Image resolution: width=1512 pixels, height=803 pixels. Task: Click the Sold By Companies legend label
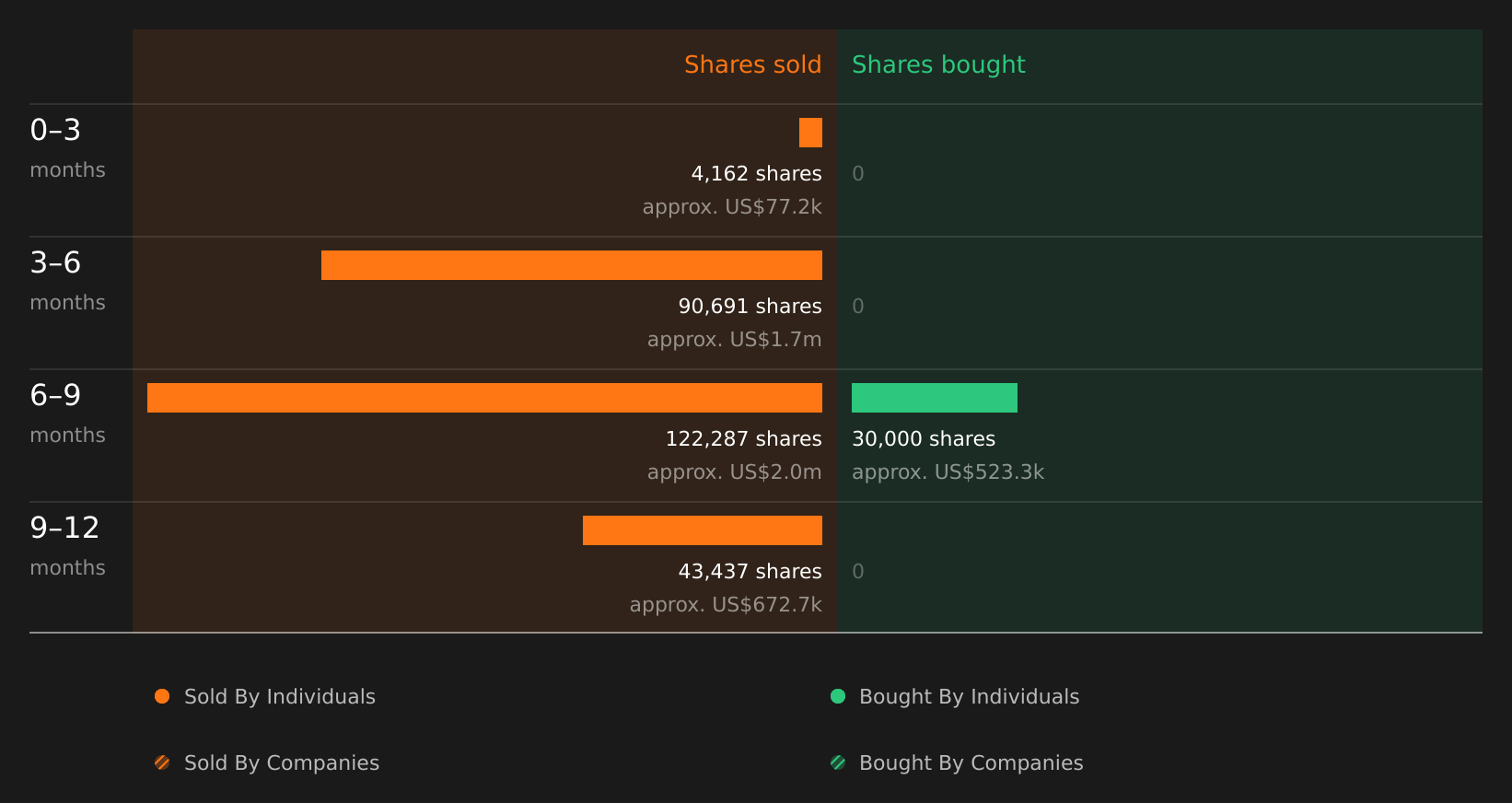point(282,762)
